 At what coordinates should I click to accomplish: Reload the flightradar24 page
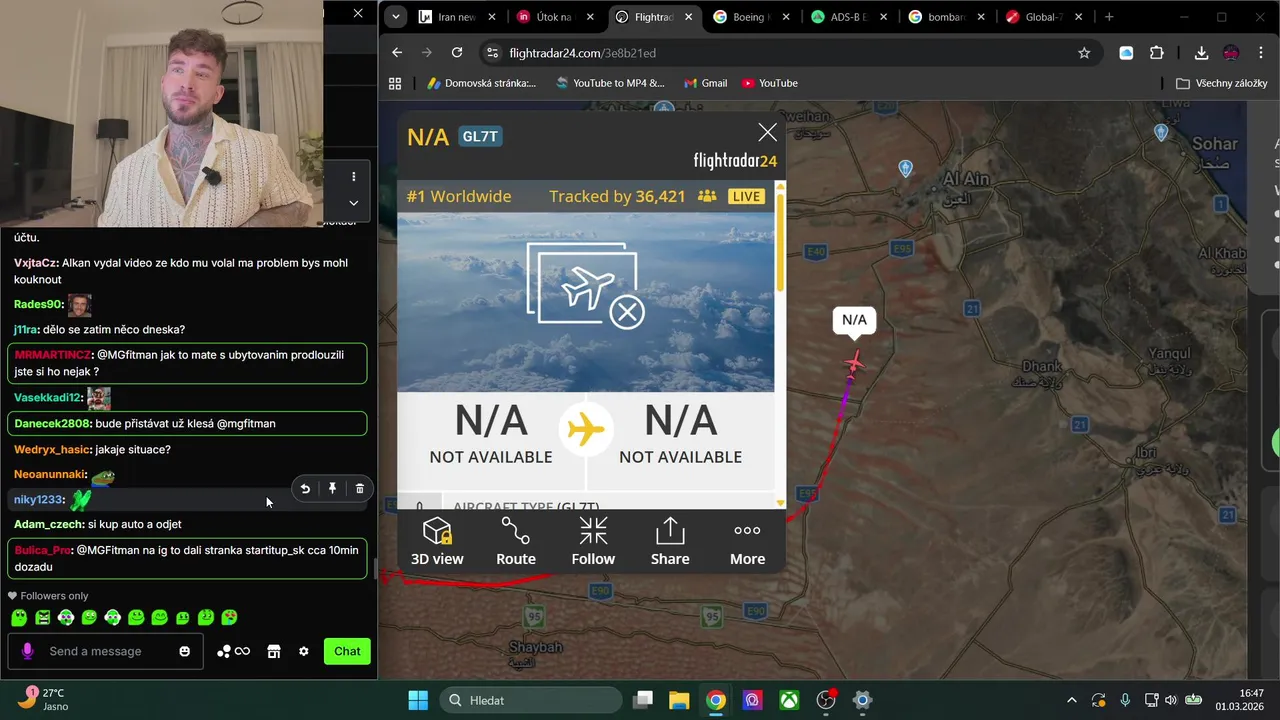click(x=457, y=53)
